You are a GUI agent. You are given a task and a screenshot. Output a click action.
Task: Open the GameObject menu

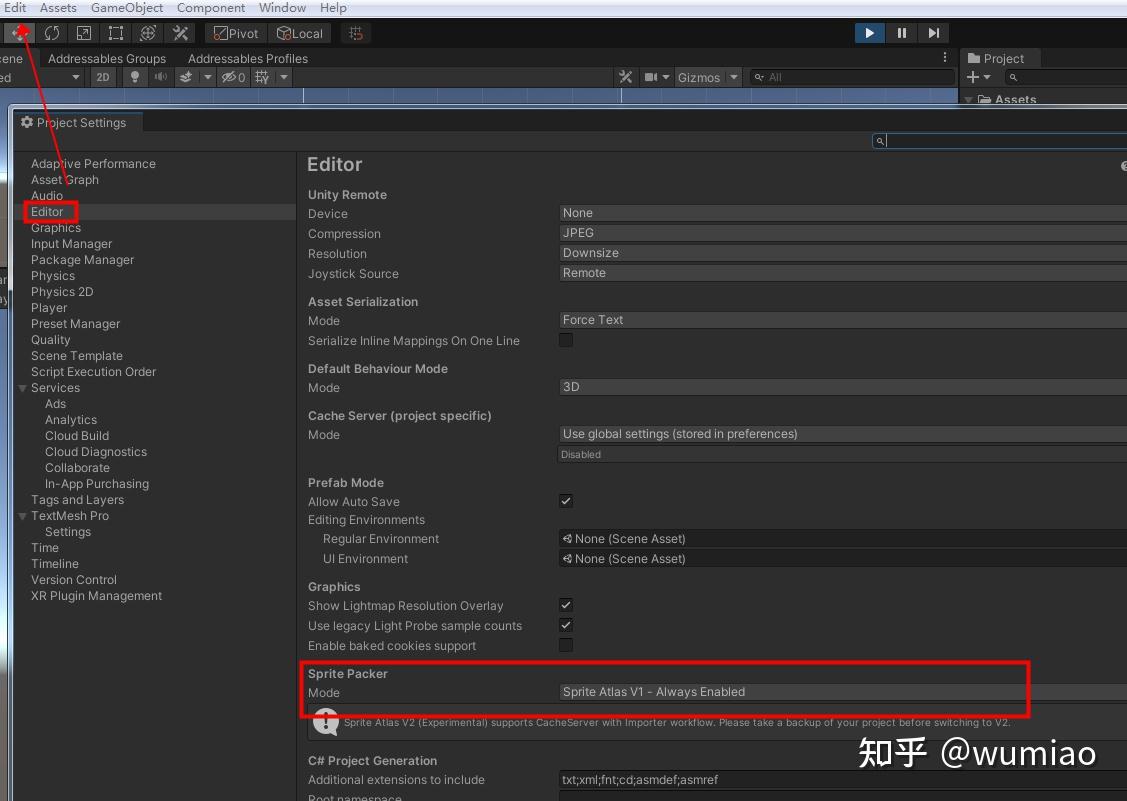(x=126, y=8)
